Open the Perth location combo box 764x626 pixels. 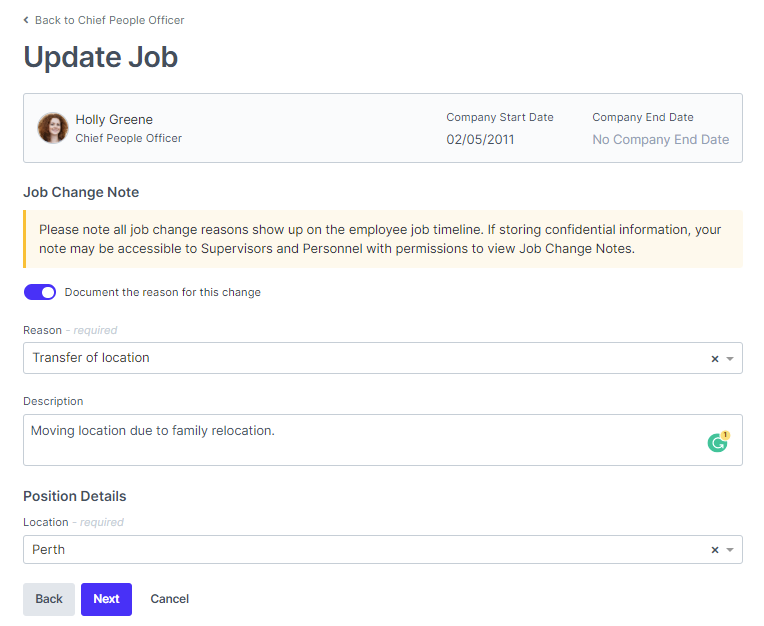360,550
